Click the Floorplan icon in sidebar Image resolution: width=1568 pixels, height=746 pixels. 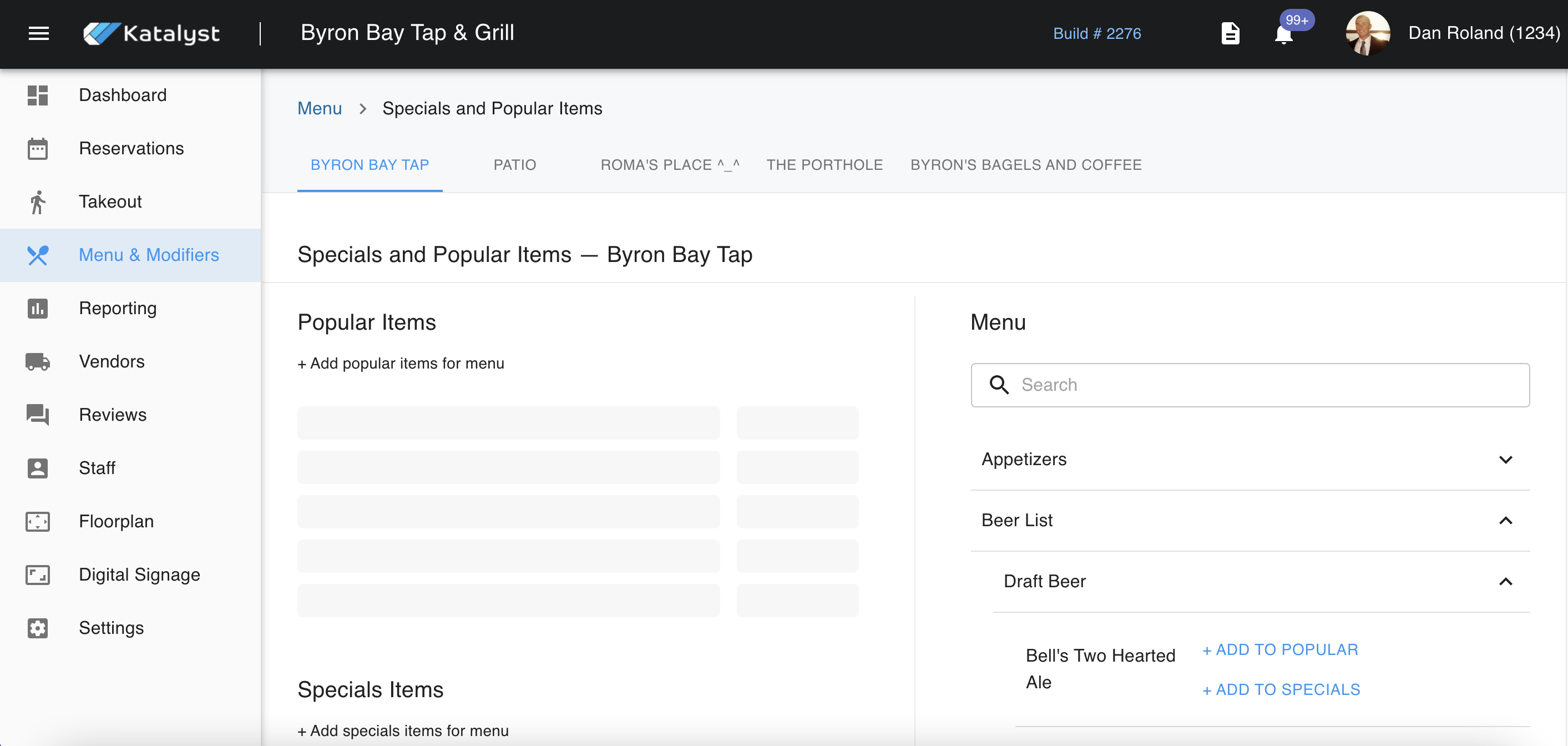point(37,521)
